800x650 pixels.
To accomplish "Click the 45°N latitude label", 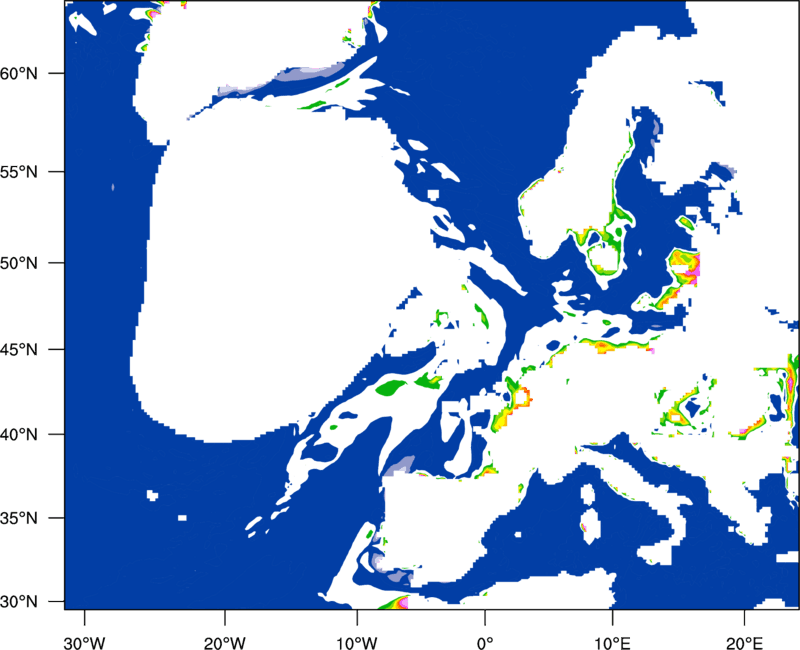I will point(19,349).
